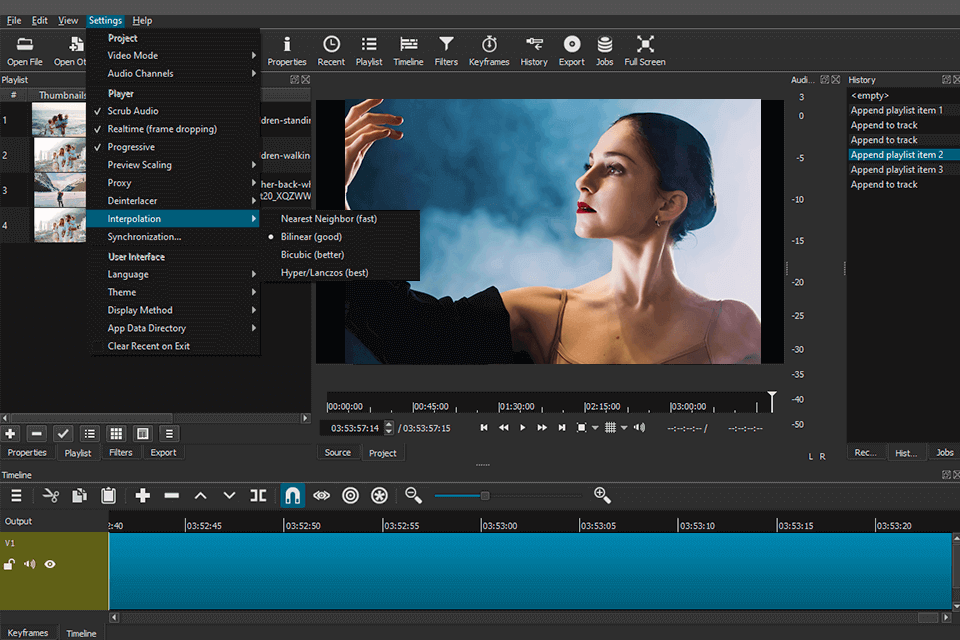This screenshot has height=640, width=960.
Task: Click Synchronization... in Settings menu
Action: (x=144, y=237)
